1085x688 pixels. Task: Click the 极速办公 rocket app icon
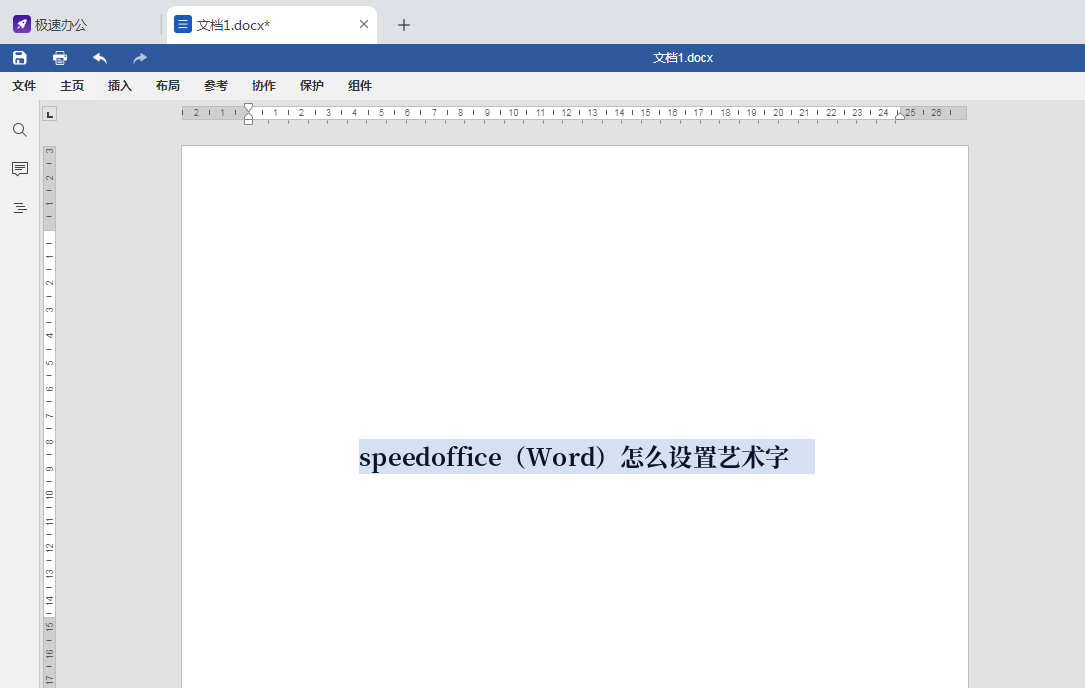click(22, 25)
